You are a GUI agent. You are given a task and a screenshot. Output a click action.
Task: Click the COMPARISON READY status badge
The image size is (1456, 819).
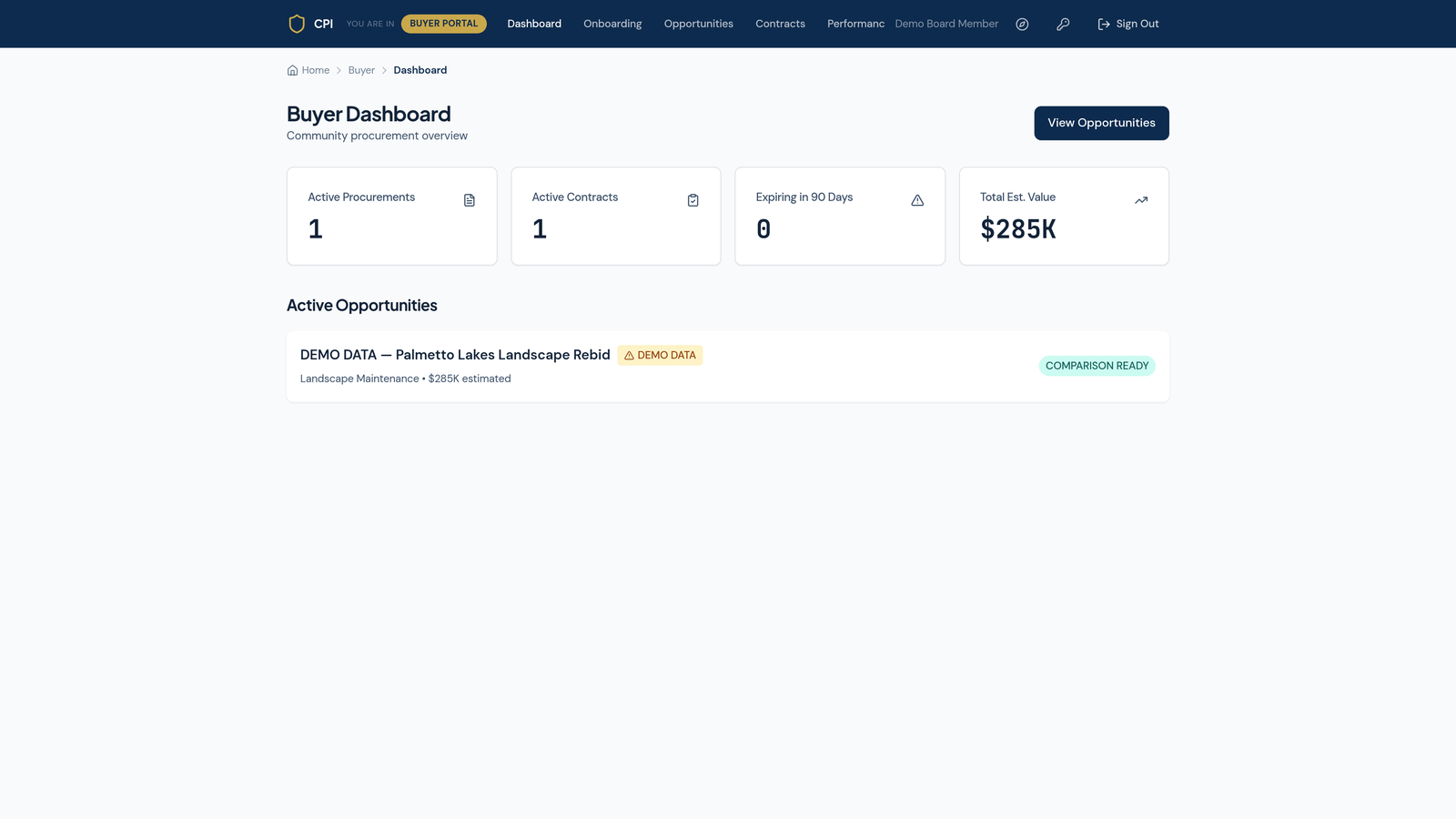click(1097, 366)
